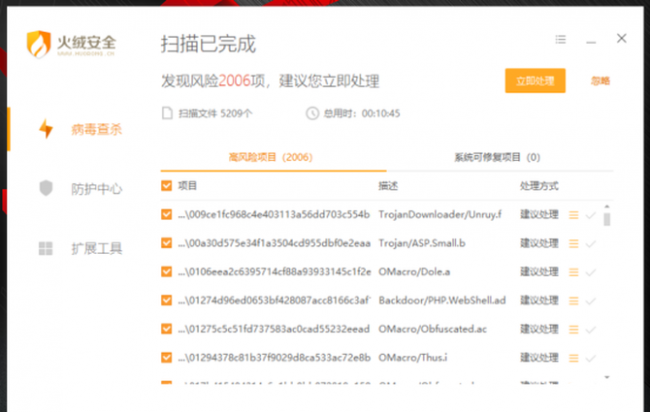Close the Huorong scan window

pos(621,38)
